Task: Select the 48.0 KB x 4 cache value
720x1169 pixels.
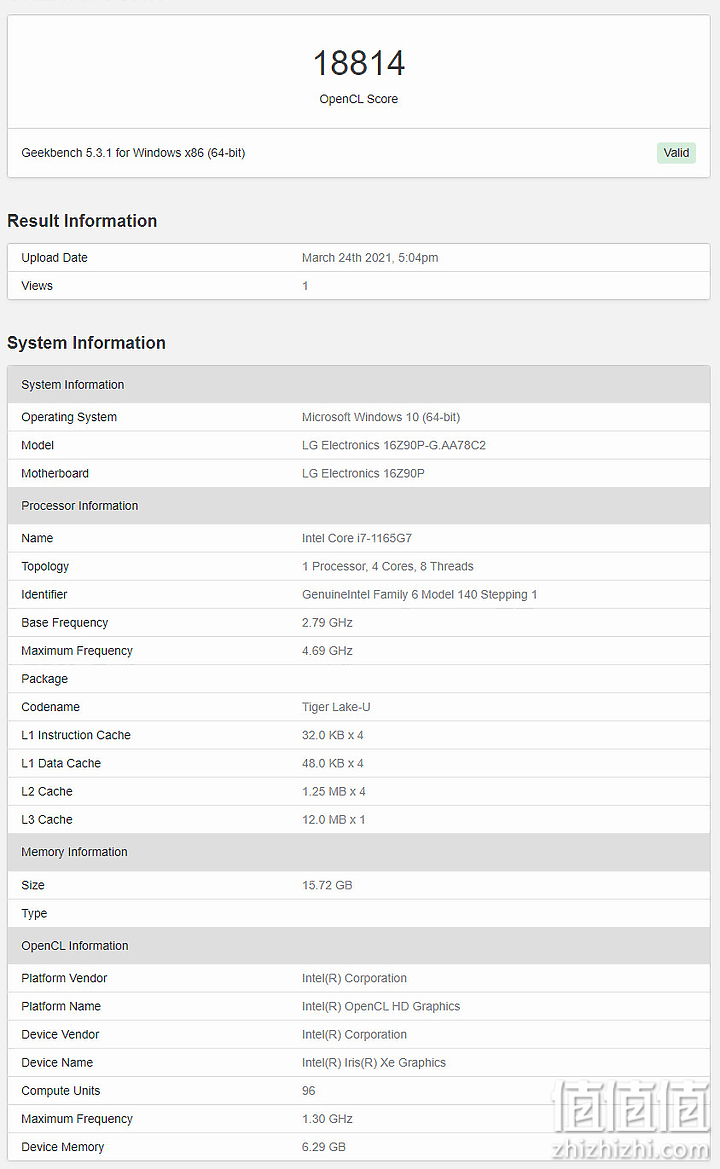Action: [x=332, y=764]
